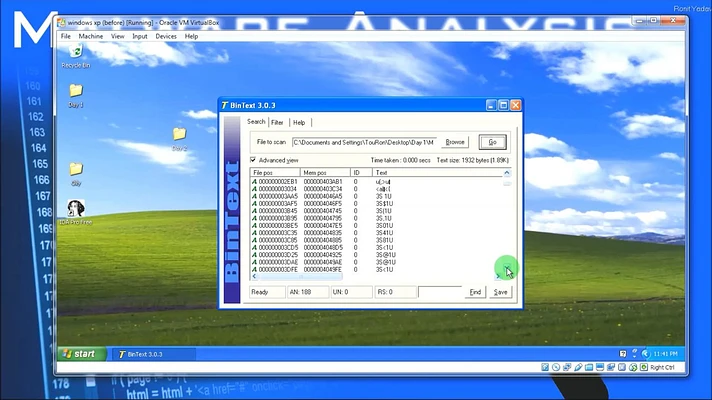
Task: Open the Machine menu in VirtualBox
Action: click(x=91, y=36)
